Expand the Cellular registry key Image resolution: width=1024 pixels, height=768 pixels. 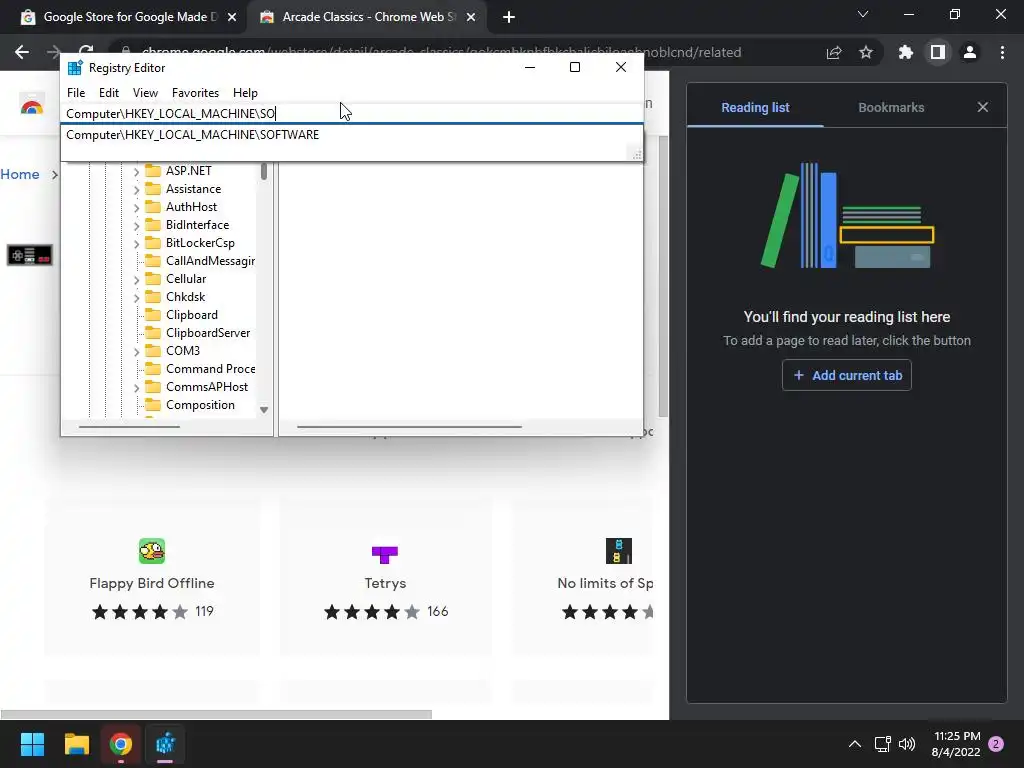(136, 279)
